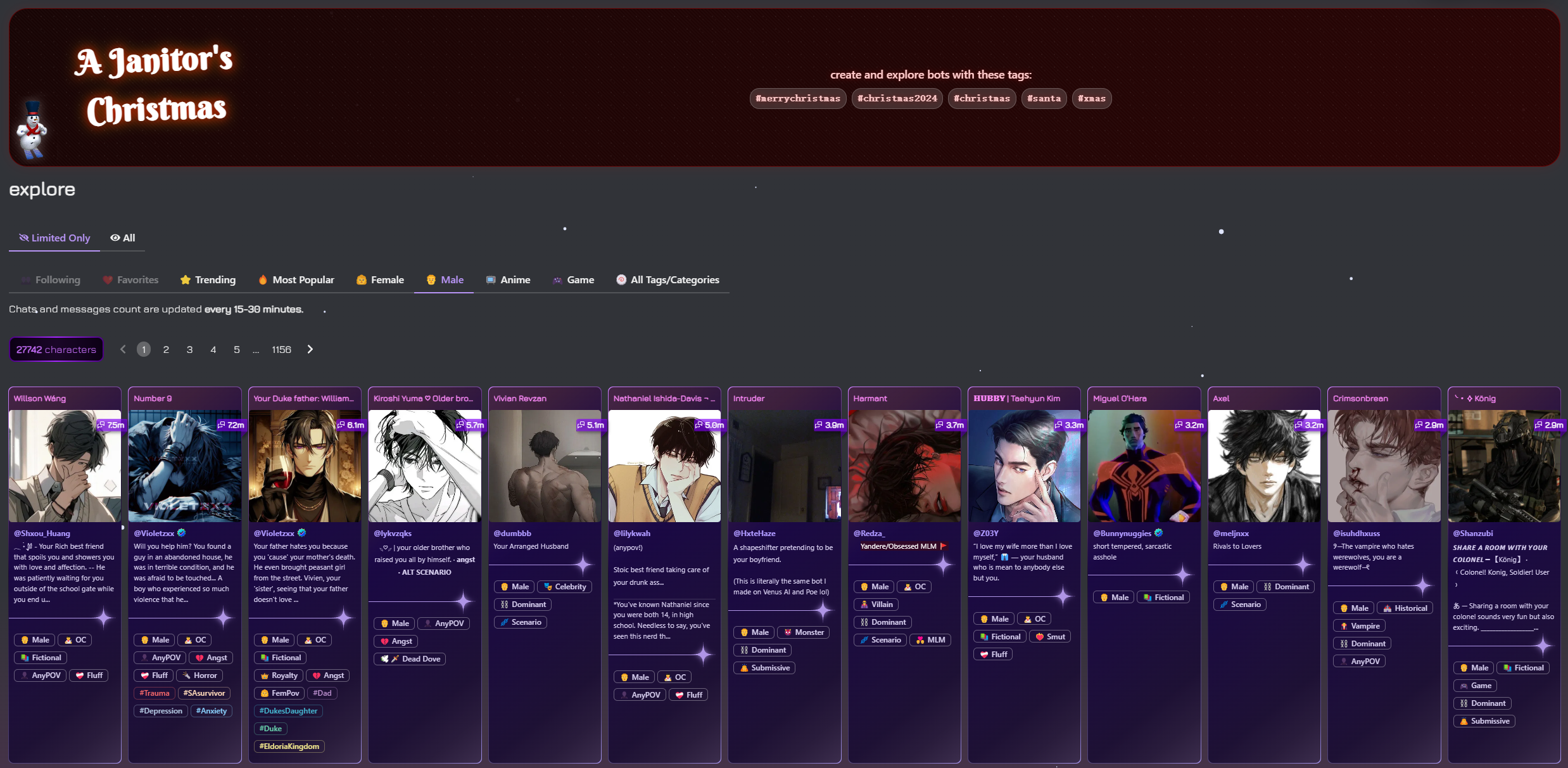Go to page 2
The width and height of the screenshot is (1568, 768).
tap(166, 349)
